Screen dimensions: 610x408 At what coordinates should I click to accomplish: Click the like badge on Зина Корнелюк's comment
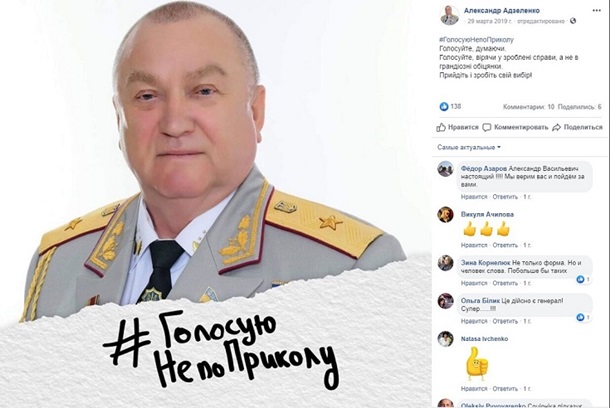pos(583,279)
